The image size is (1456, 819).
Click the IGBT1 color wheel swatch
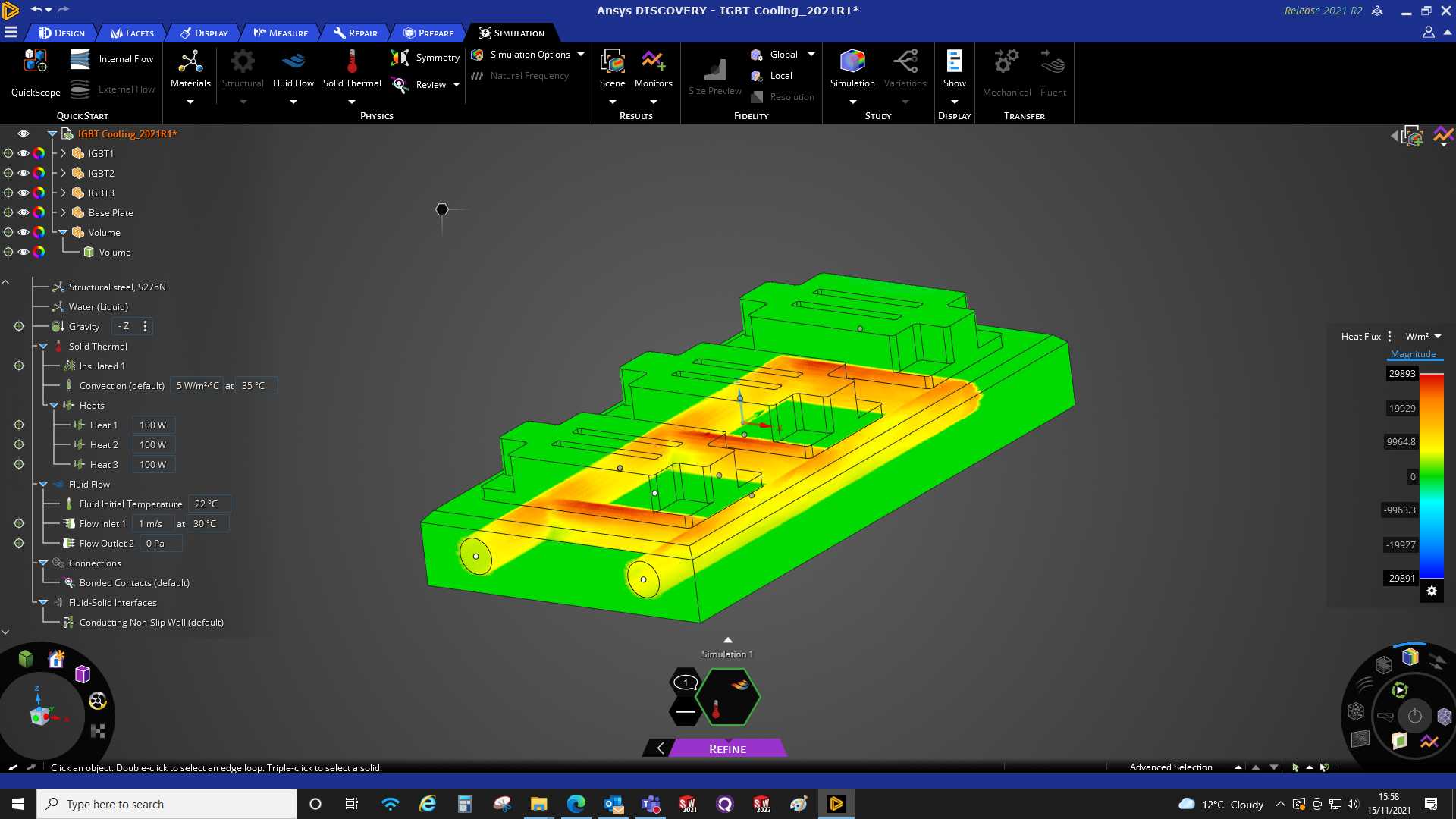click(x=39, y=153)
